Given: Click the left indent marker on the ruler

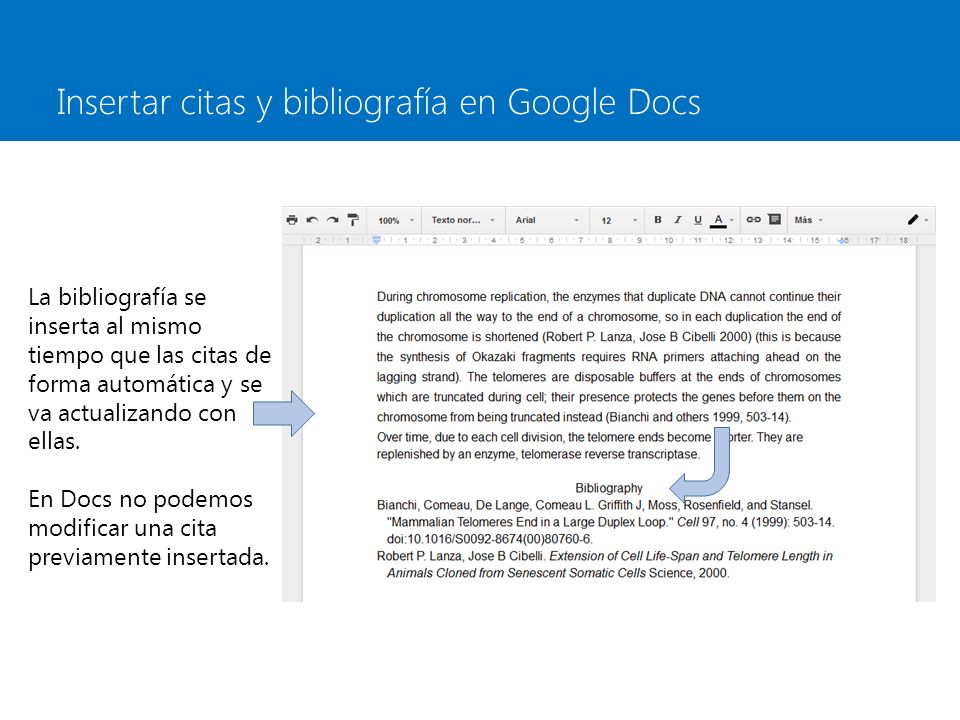Looking at the screenshot, I should coord(377,240).
